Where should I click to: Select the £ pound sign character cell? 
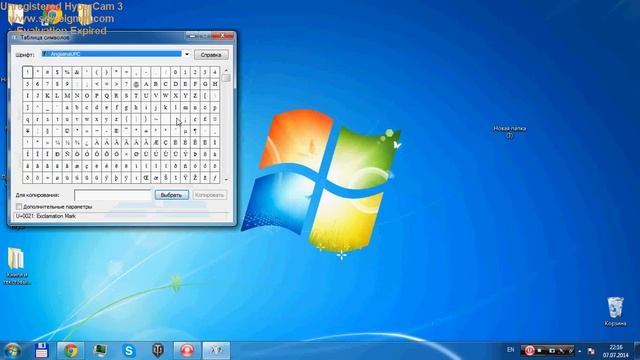205,120
